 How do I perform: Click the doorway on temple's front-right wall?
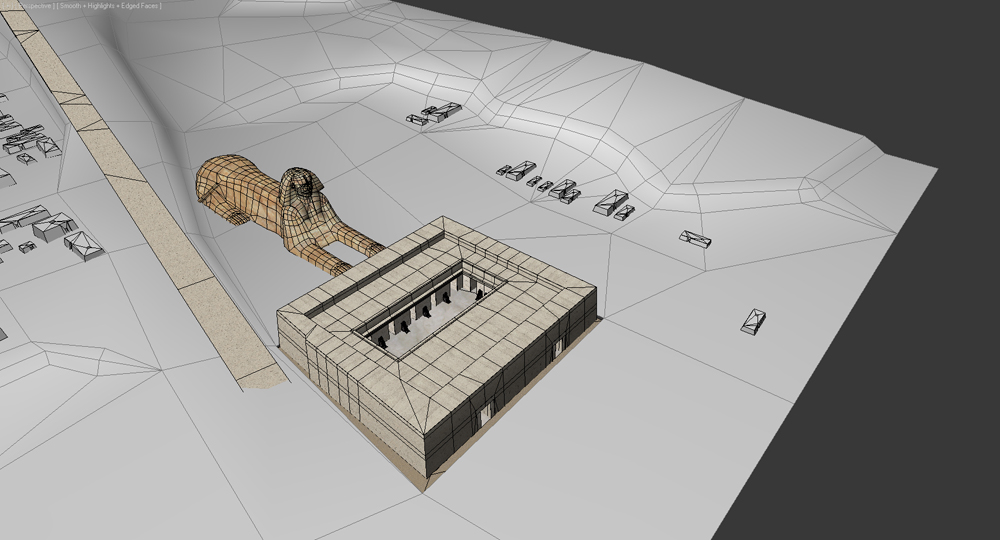486,414
